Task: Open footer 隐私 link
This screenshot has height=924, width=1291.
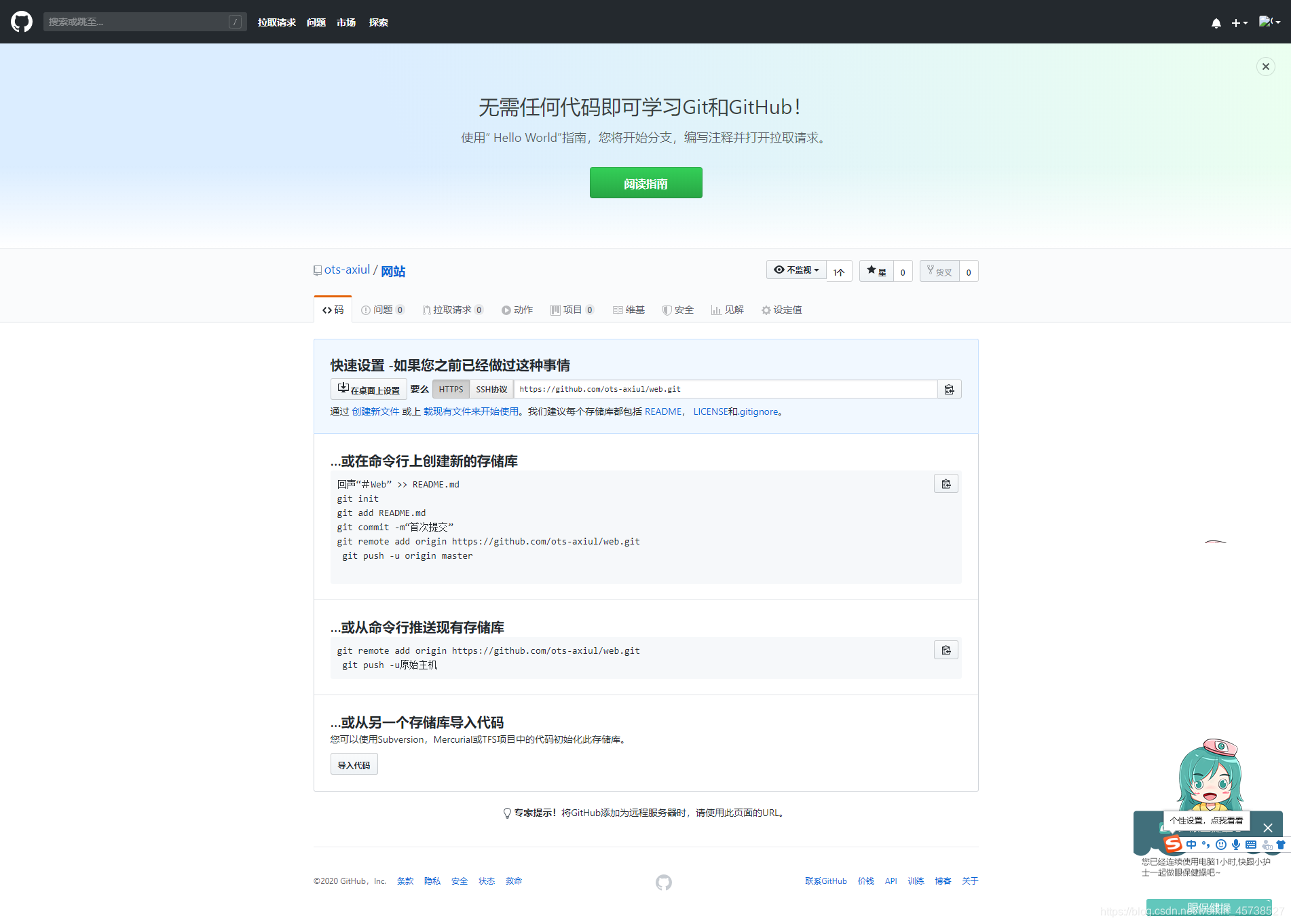Action: pyautogui.click(x=432, y=881)
